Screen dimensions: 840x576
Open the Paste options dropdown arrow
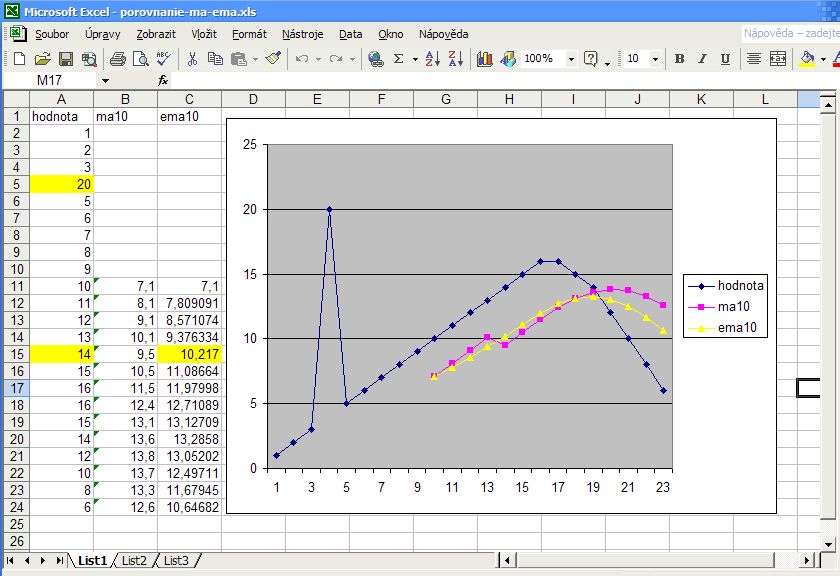256,59
